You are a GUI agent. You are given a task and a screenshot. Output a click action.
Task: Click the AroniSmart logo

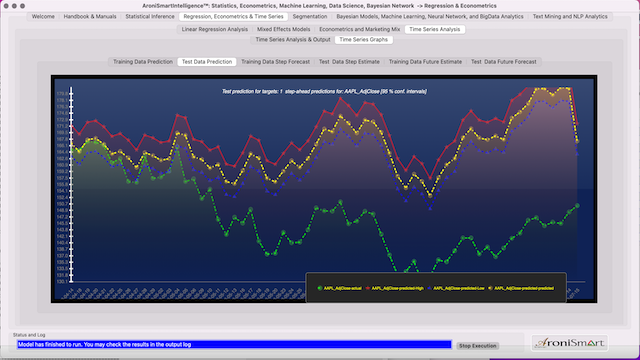(x=570, y=343)
